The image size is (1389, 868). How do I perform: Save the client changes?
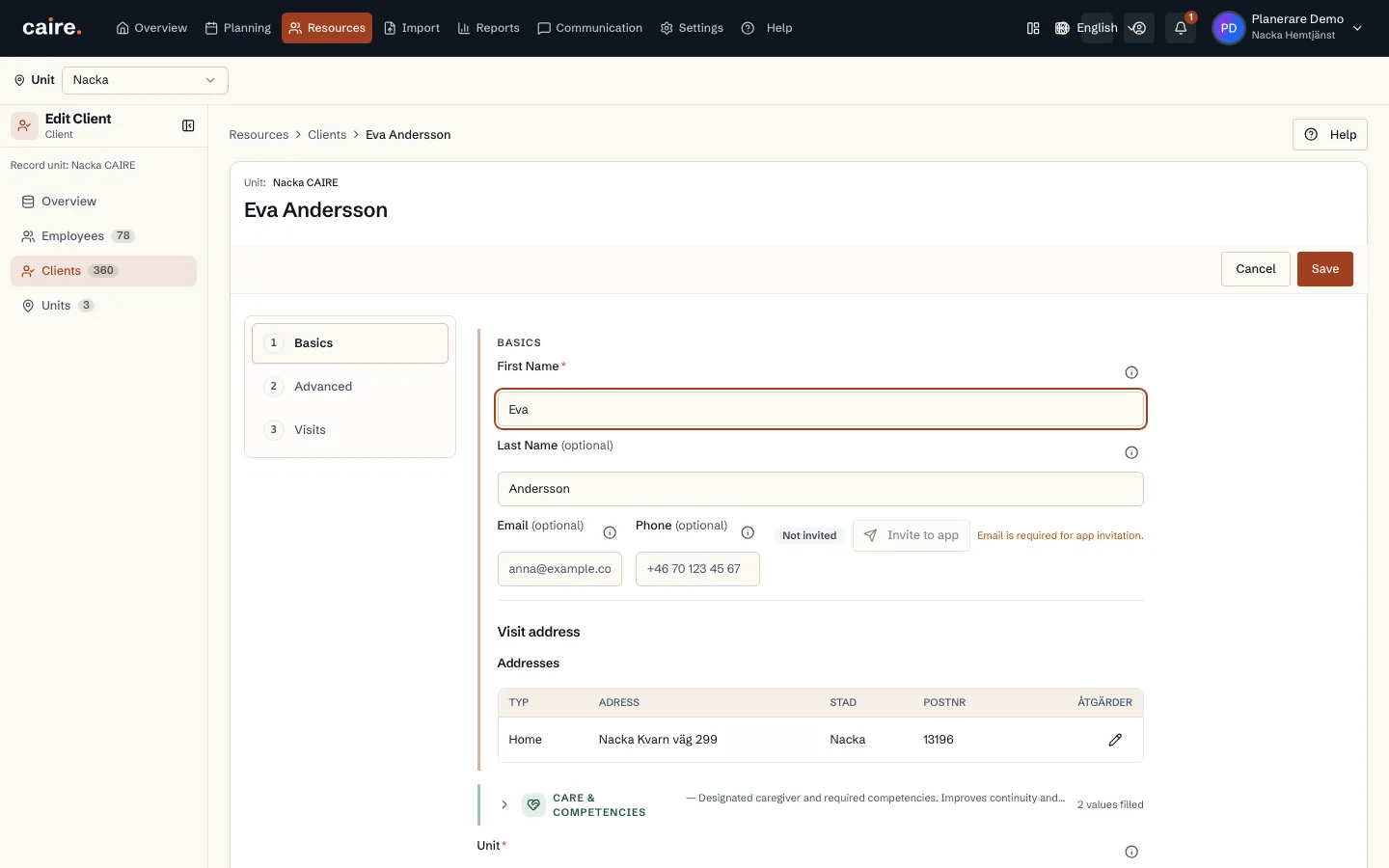point(1324,269)
